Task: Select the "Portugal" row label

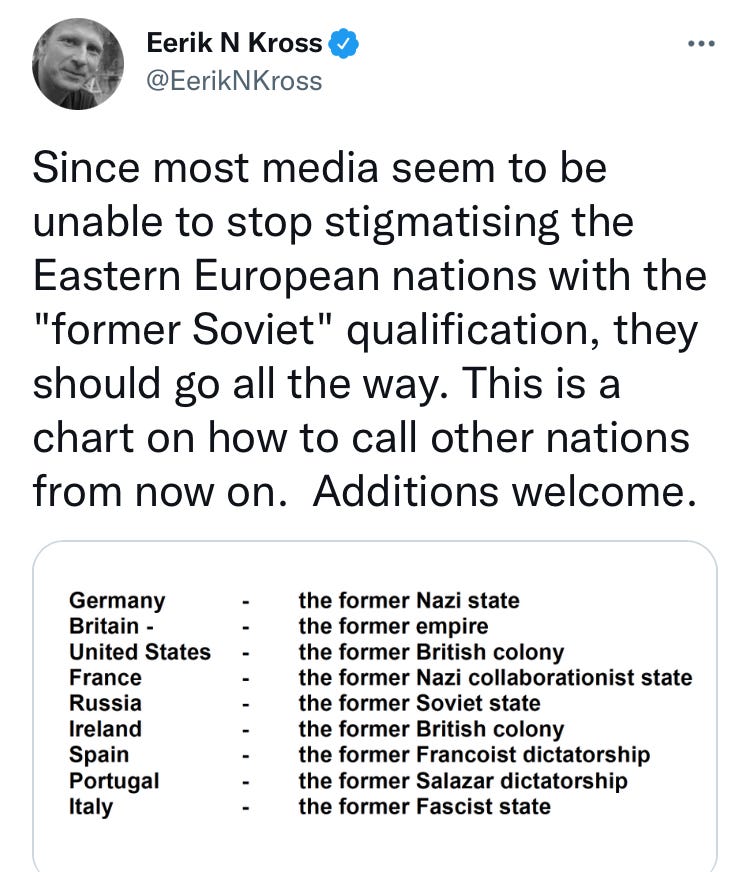Action: click(x=113, y=780)
